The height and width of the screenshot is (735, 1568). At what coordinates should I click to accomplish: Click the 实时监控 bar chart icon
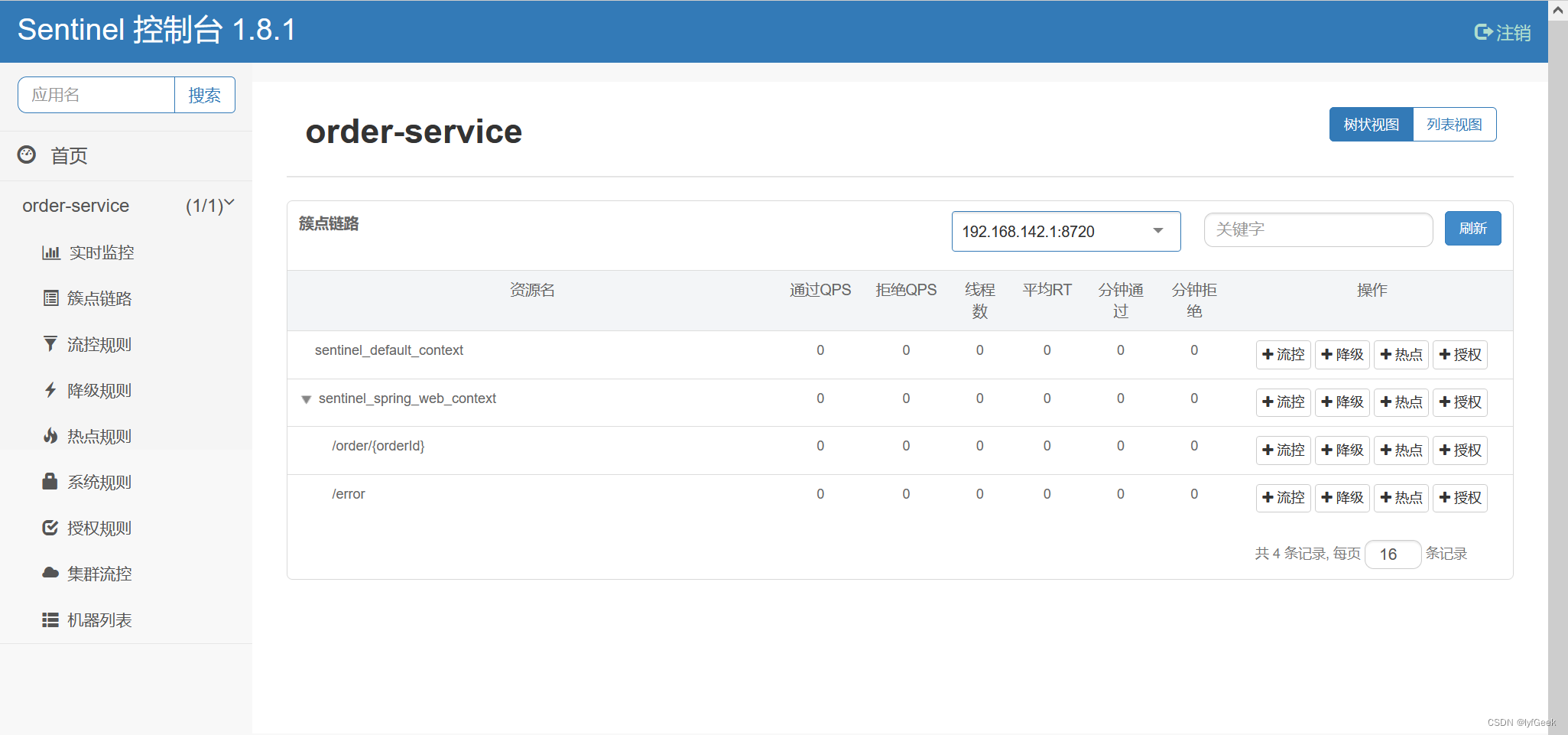(x=50, y=252)
